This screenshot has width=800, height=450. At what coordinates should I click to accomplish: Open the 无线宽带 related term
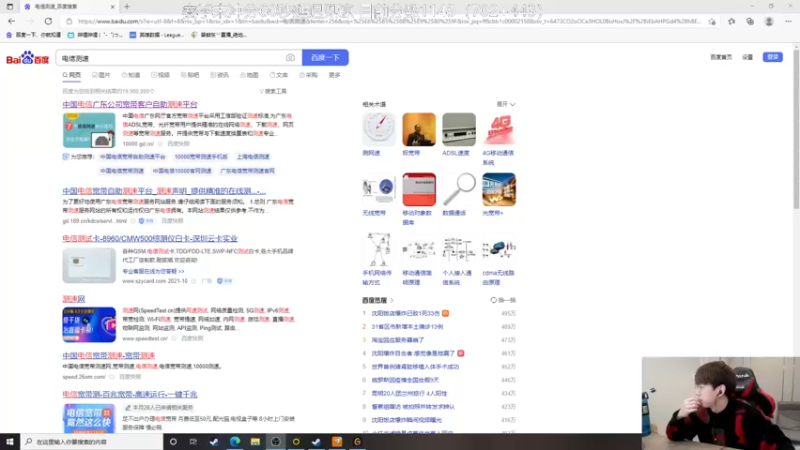(x=379, y=189)
